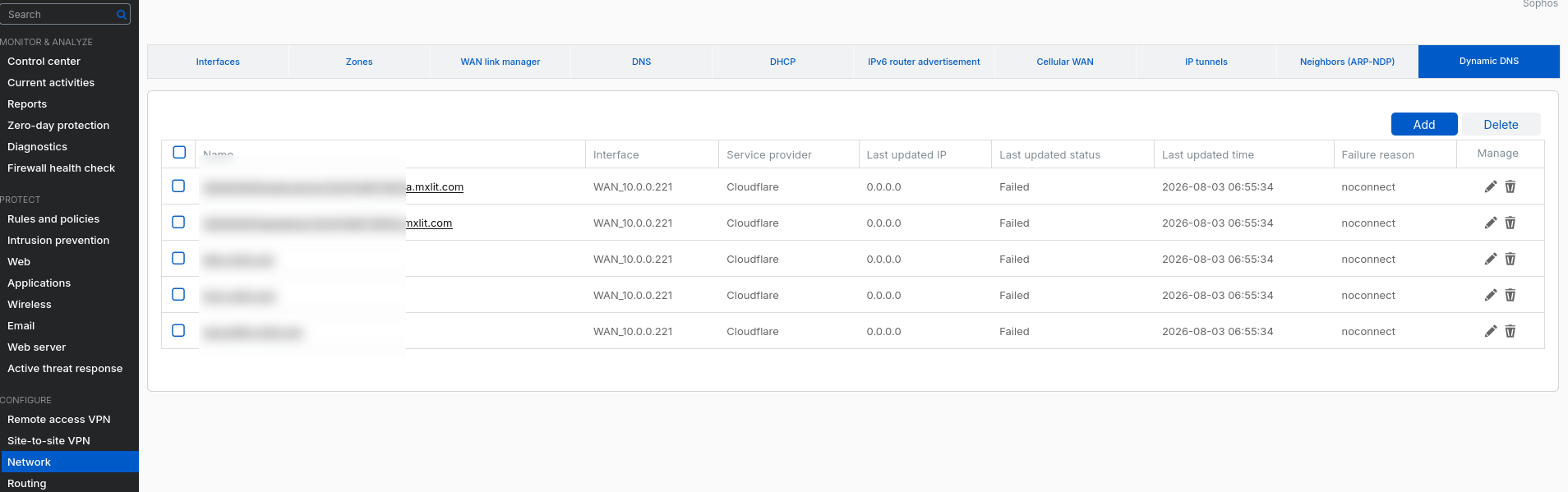Go to Reports in the sidebar

(27, 104)
